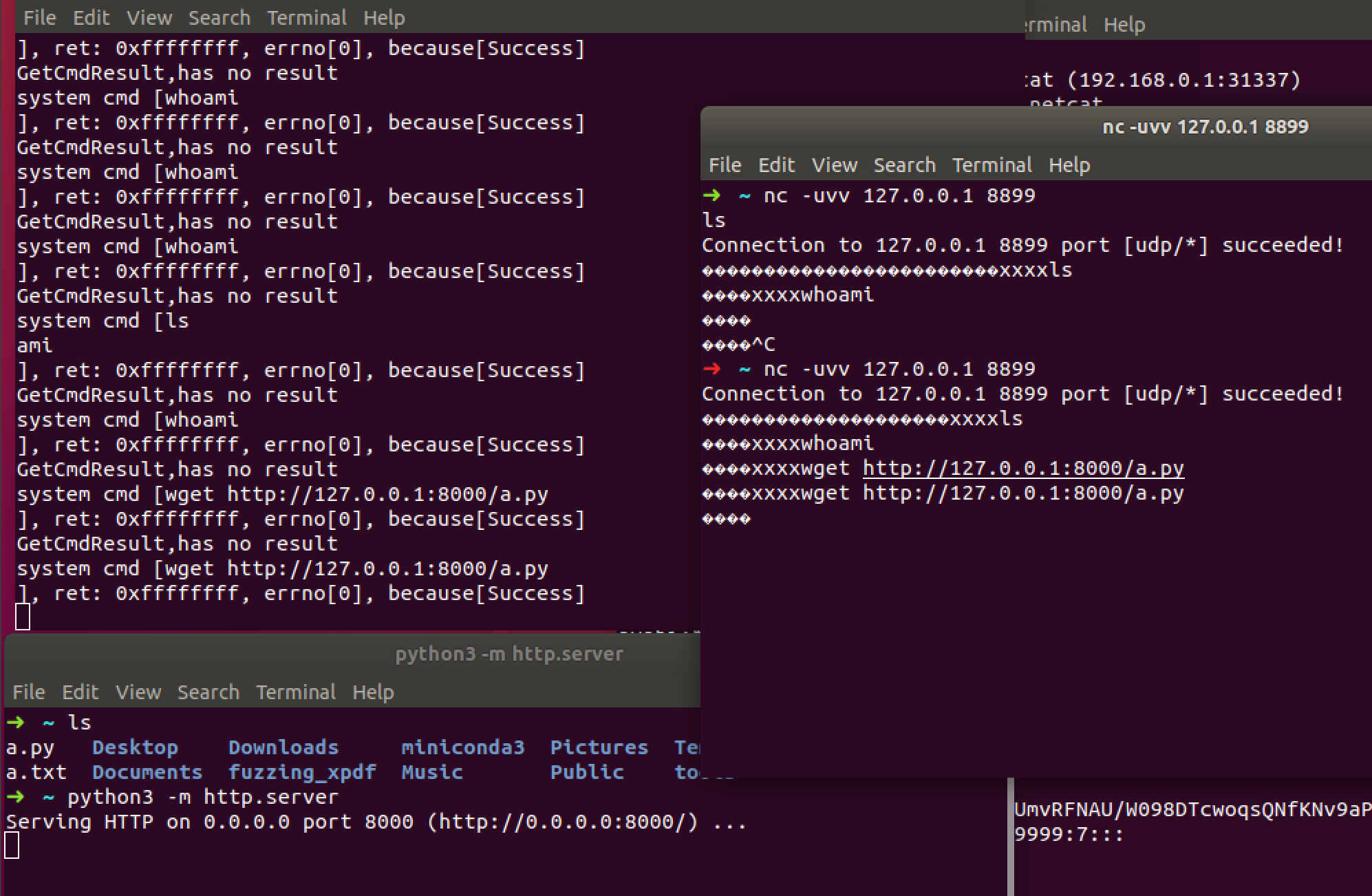Viewport: 1372px width, 896px height.
Task: Click the Music directory name
Action: pyautogui.click(x=431, y=773)
